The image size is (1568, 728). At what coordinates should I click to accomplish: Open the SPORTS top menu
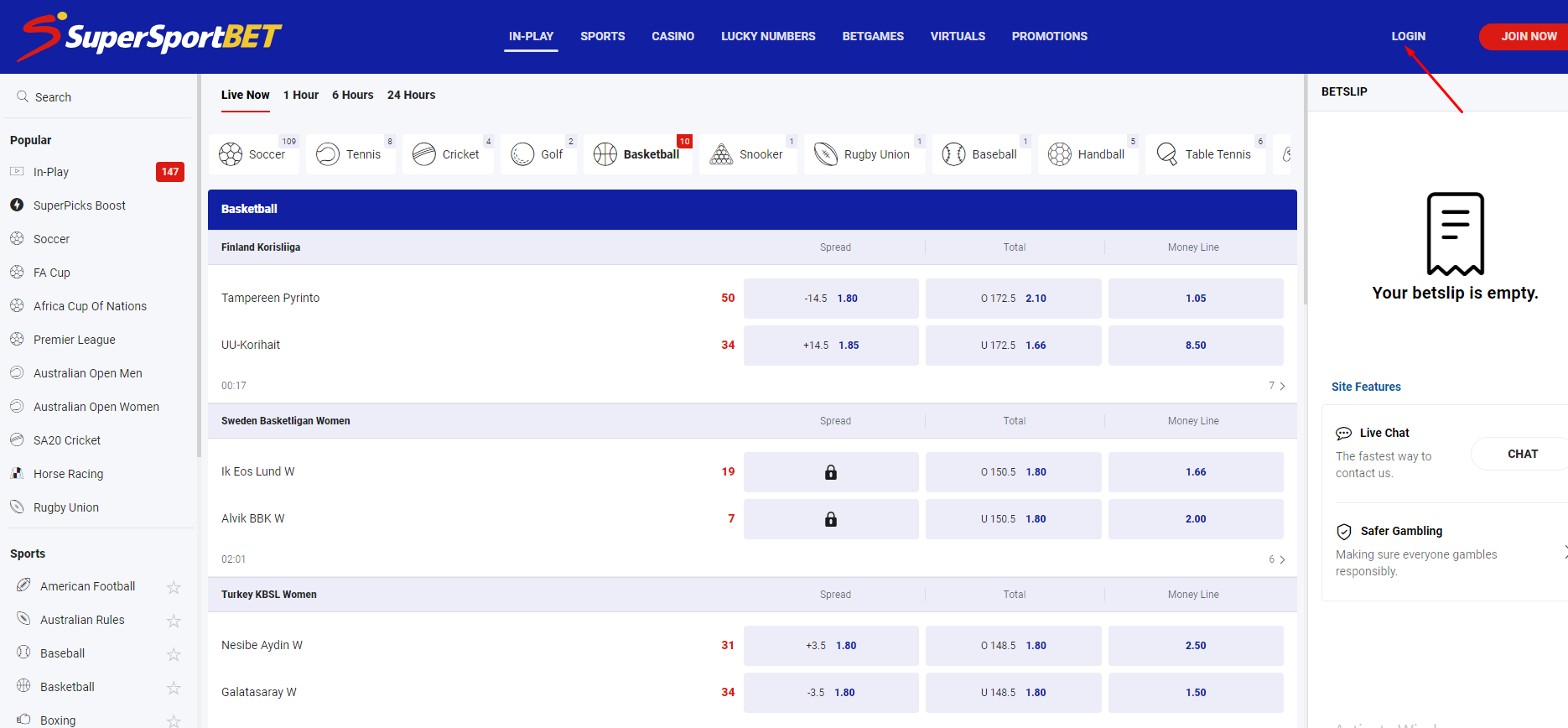tap(603, 36)
